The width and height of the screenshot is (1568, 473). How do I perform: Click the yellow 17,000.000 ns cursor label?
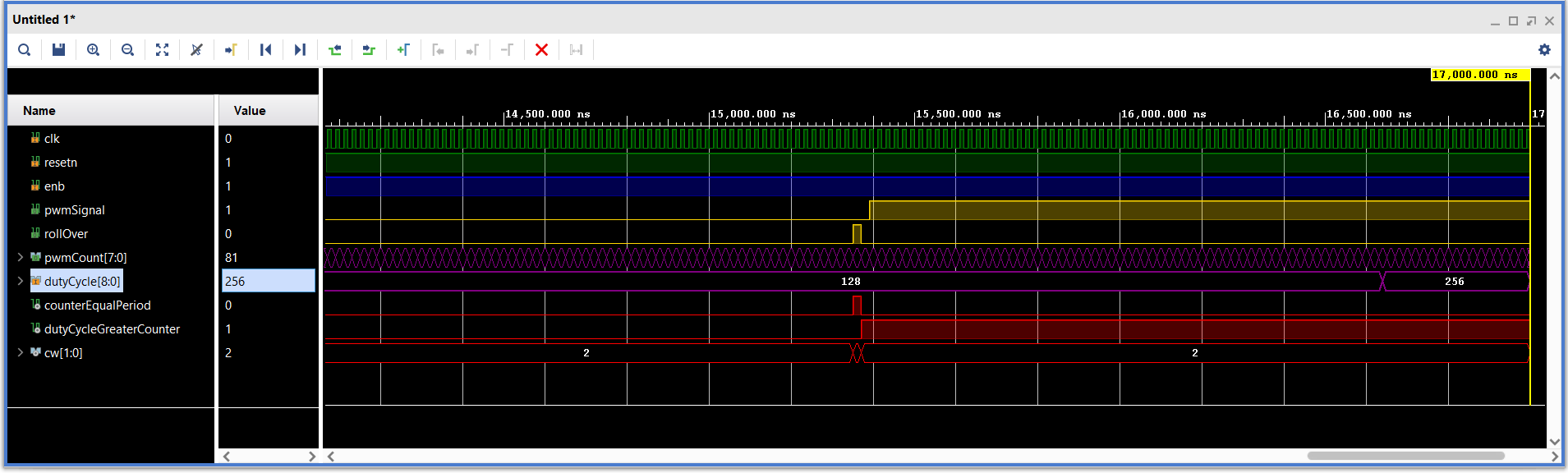pos(1479,75)
